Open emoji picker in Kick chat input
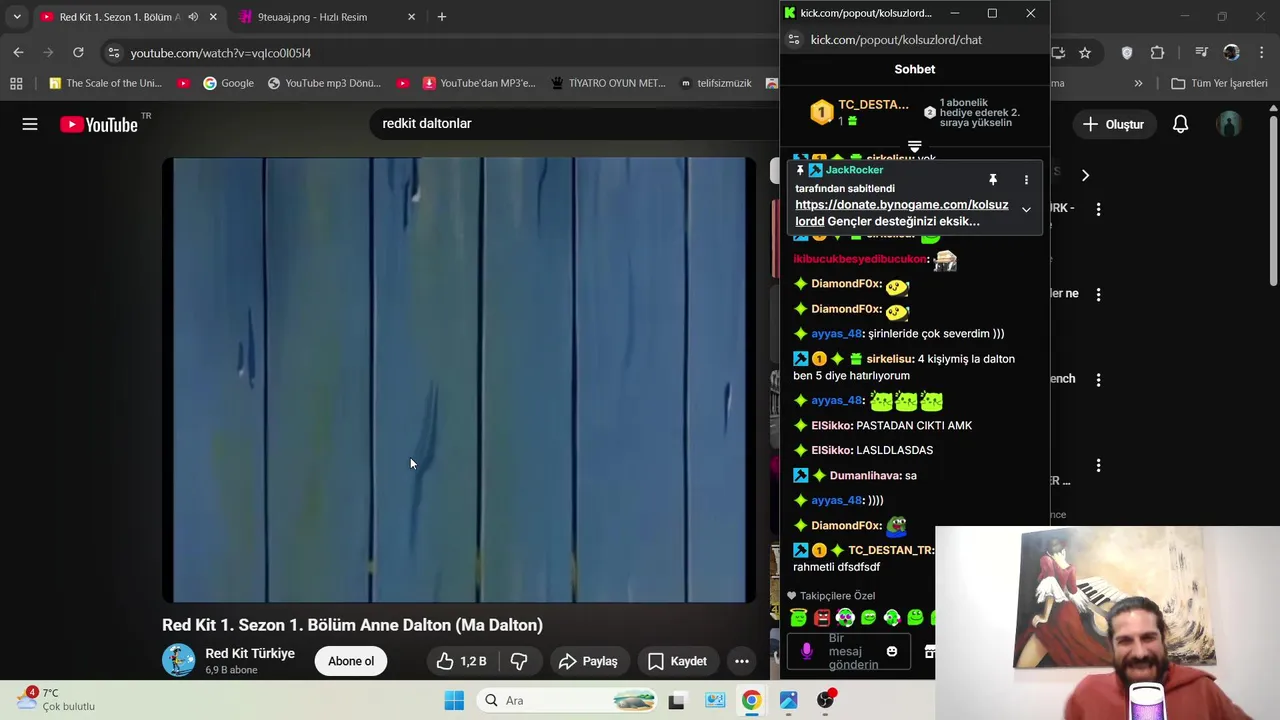Image resolution: width=1280 pixels, height=720 pixels. click(x=892, y=651)
